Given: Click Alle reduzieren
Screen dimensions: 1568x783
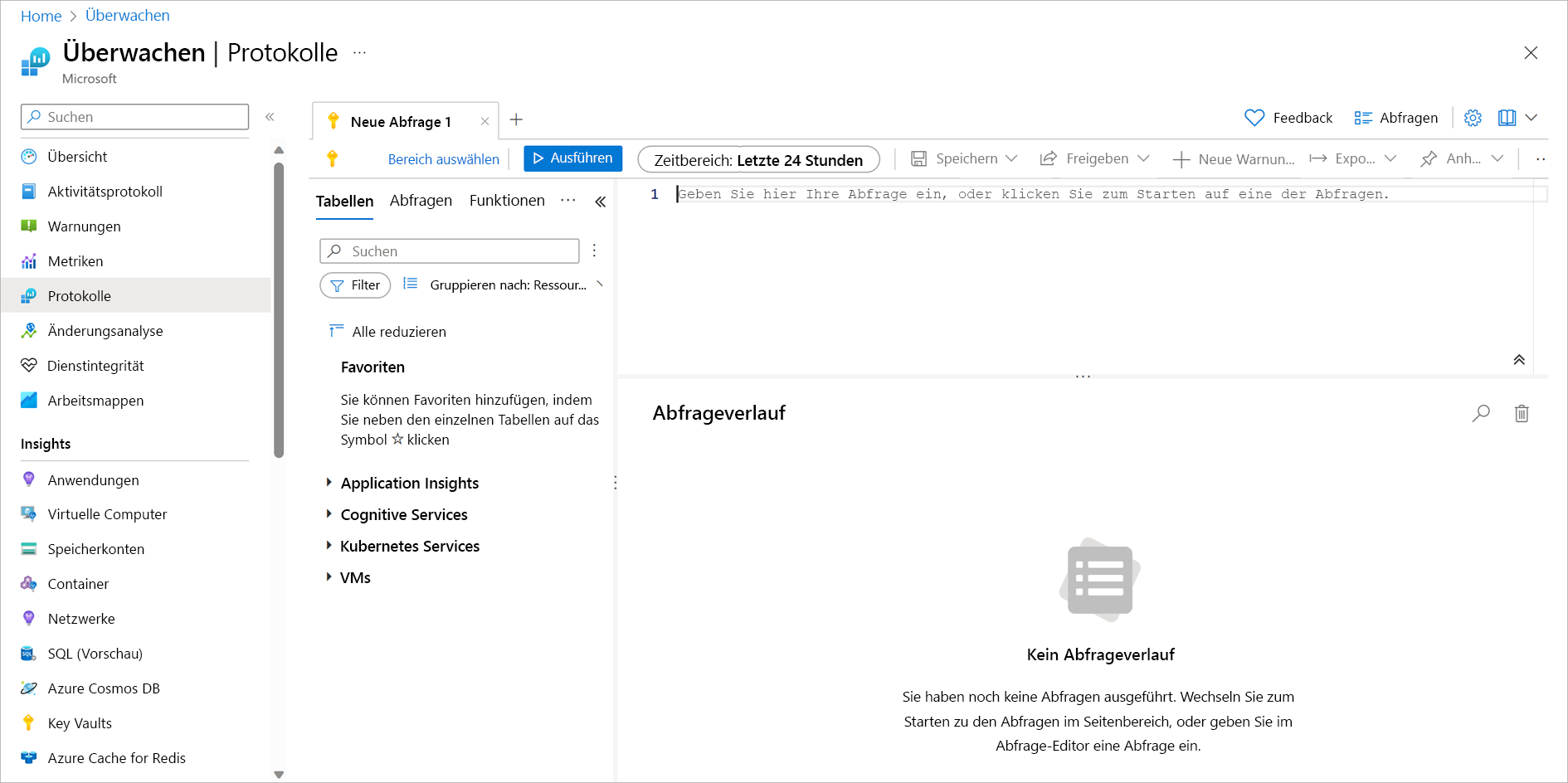Looking at the screenshot, I should pyautogui.click(x=387, y=332).
